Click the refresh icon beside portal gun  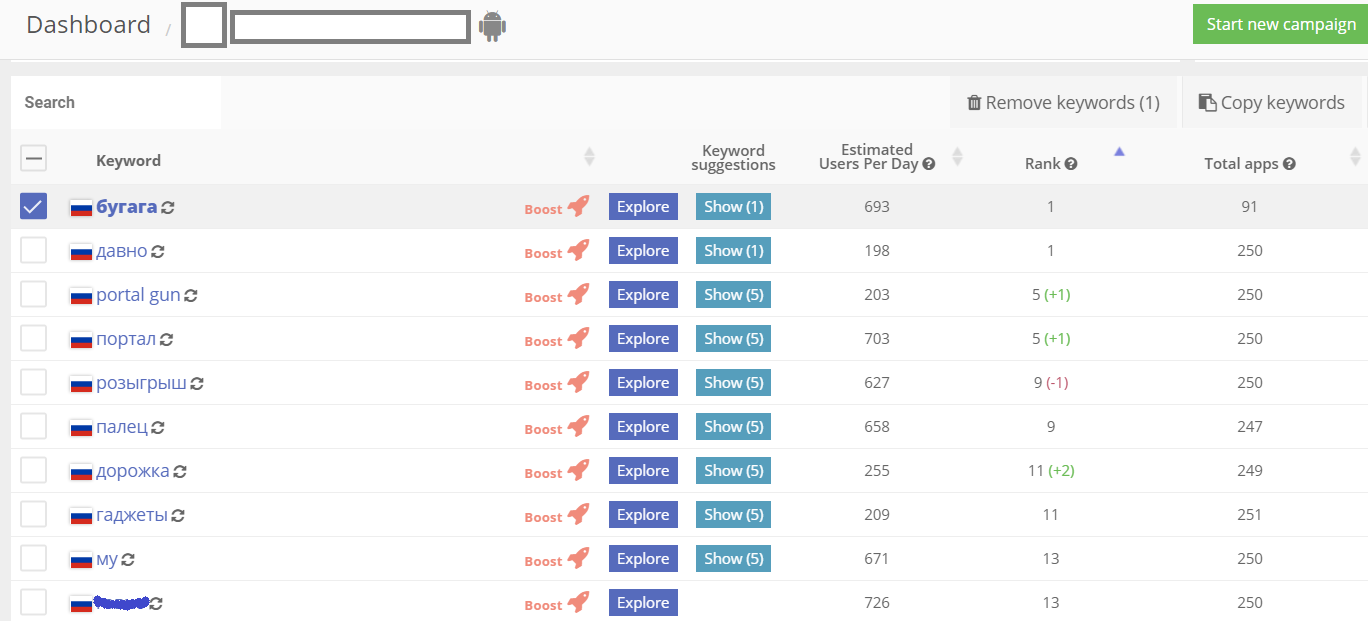(191, 295)
